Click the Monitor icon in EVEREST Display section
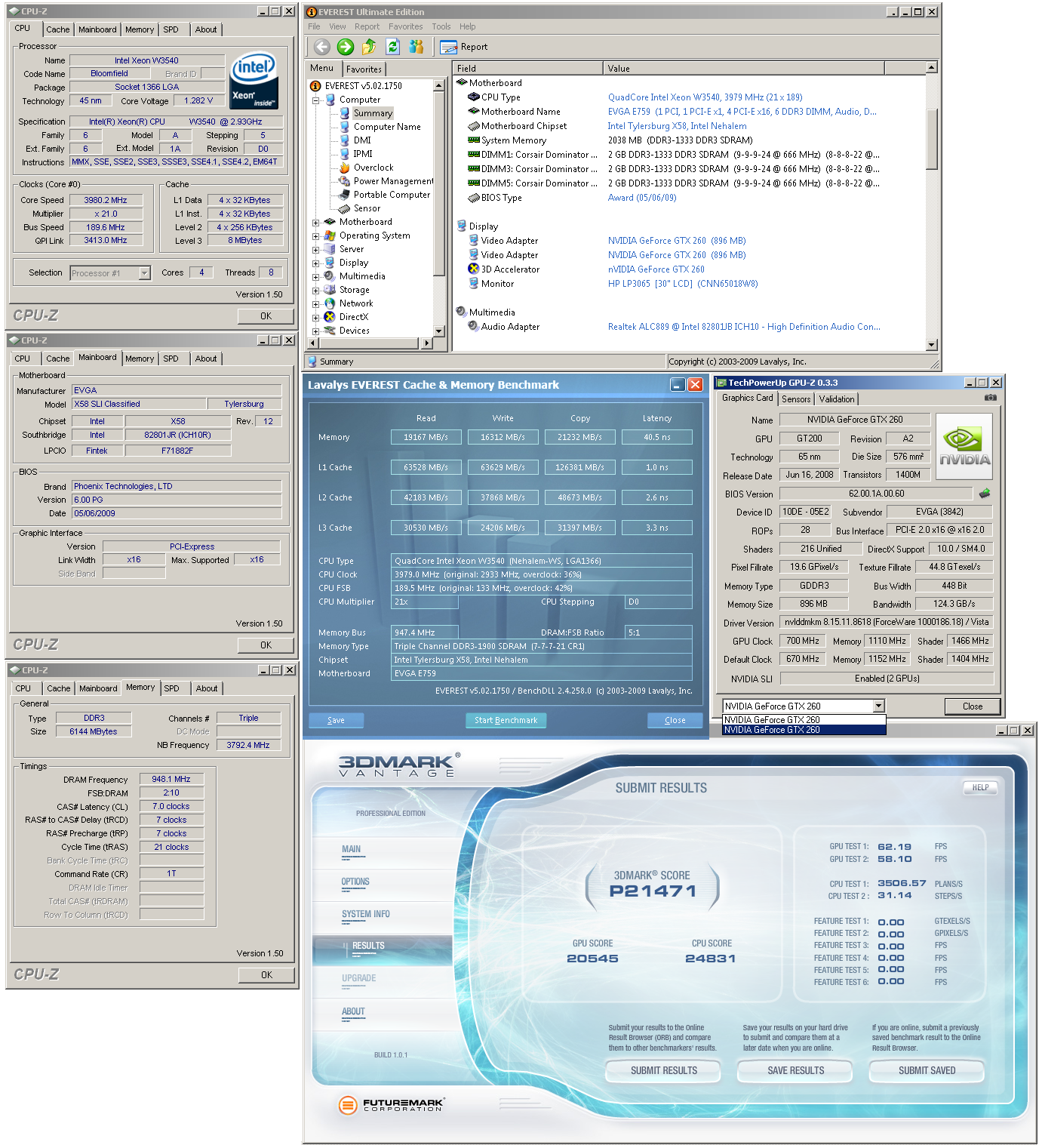Viewport: 1042px width, 1148px height. pos(474,284)
